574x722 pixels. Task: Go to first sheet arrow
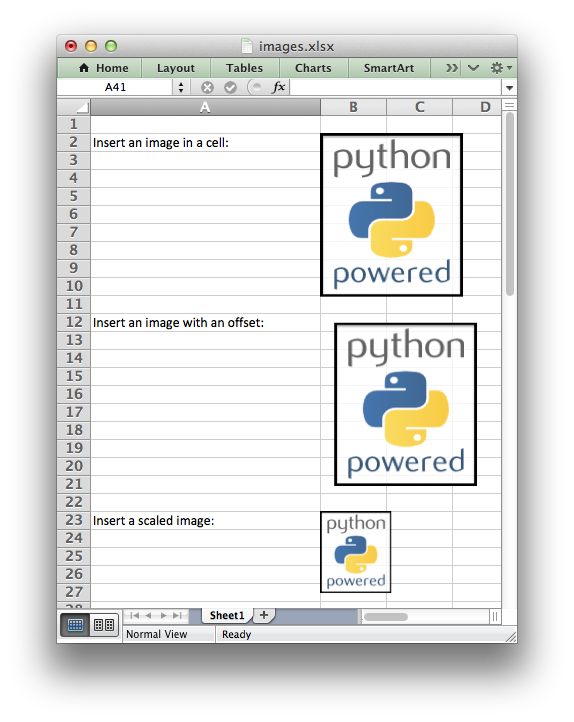coord(134,616)
